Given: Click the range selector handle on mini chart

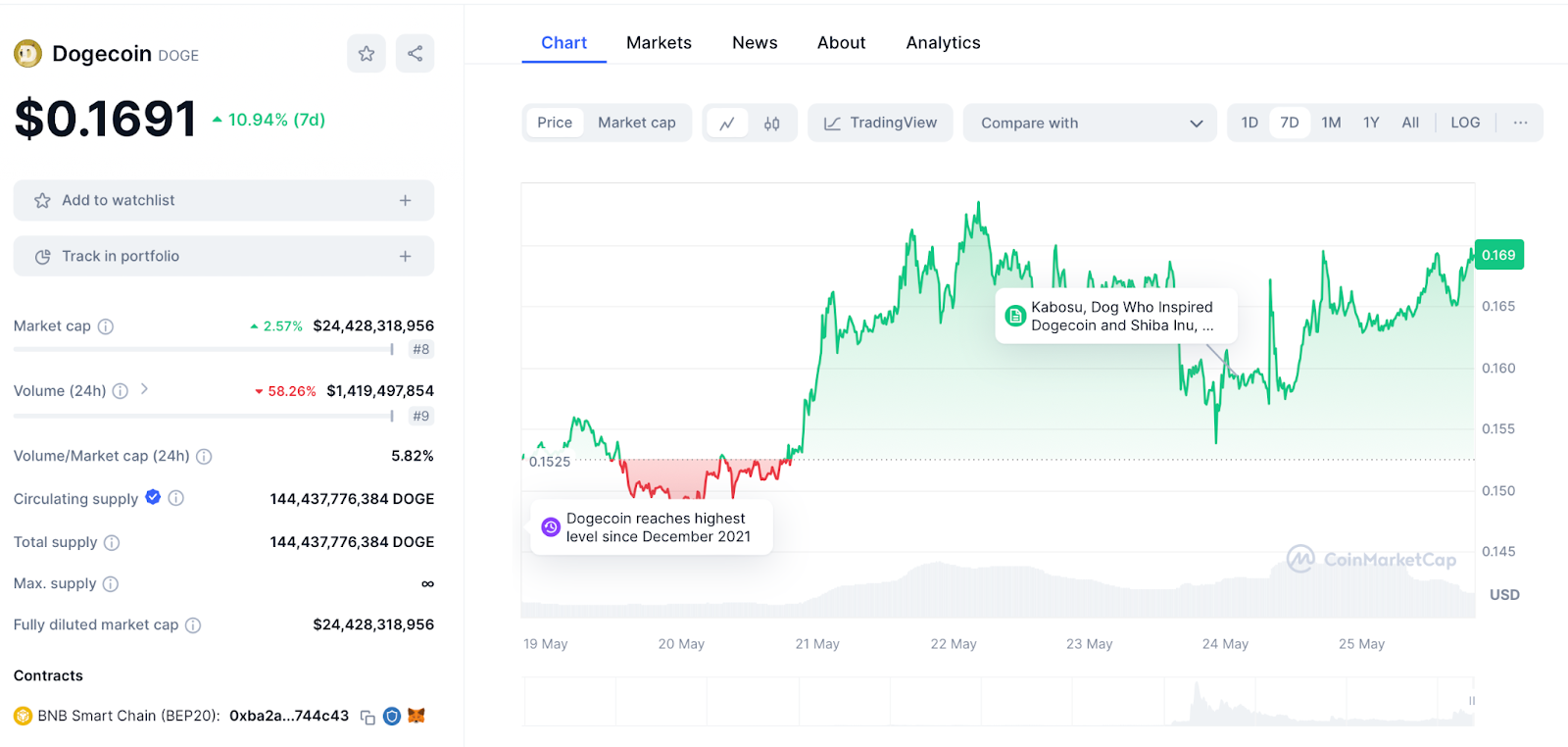Looking at the screenshot, I should (1471, 701).
